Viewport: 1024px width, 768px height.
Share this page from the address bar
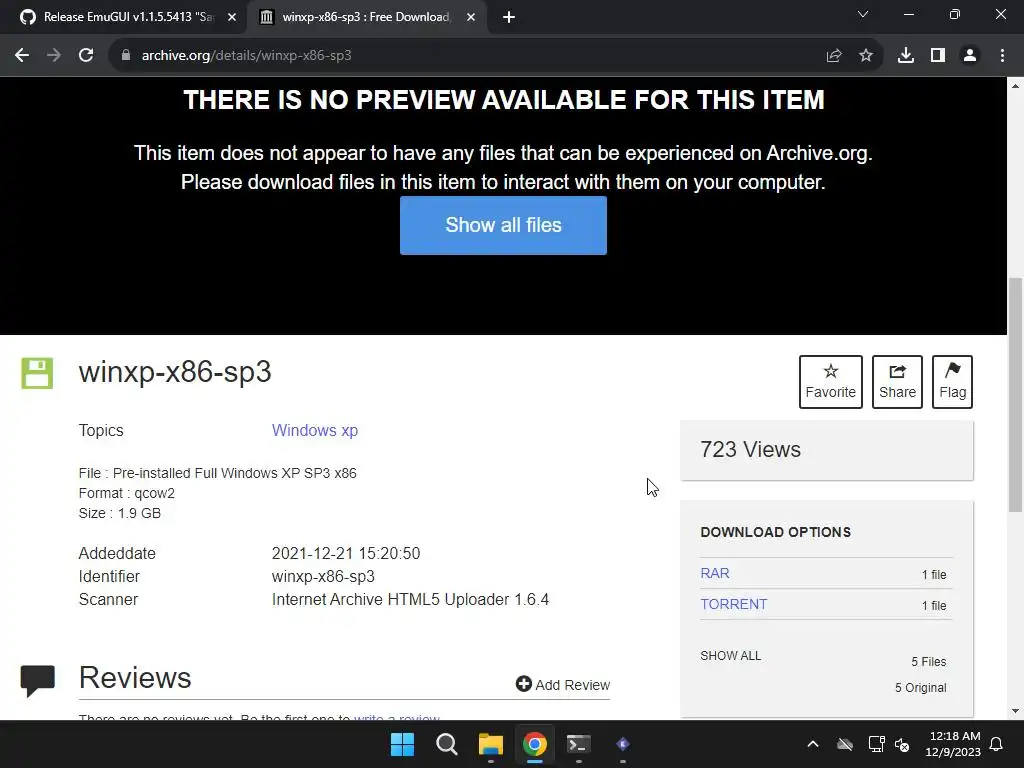[x=834, y=56]
